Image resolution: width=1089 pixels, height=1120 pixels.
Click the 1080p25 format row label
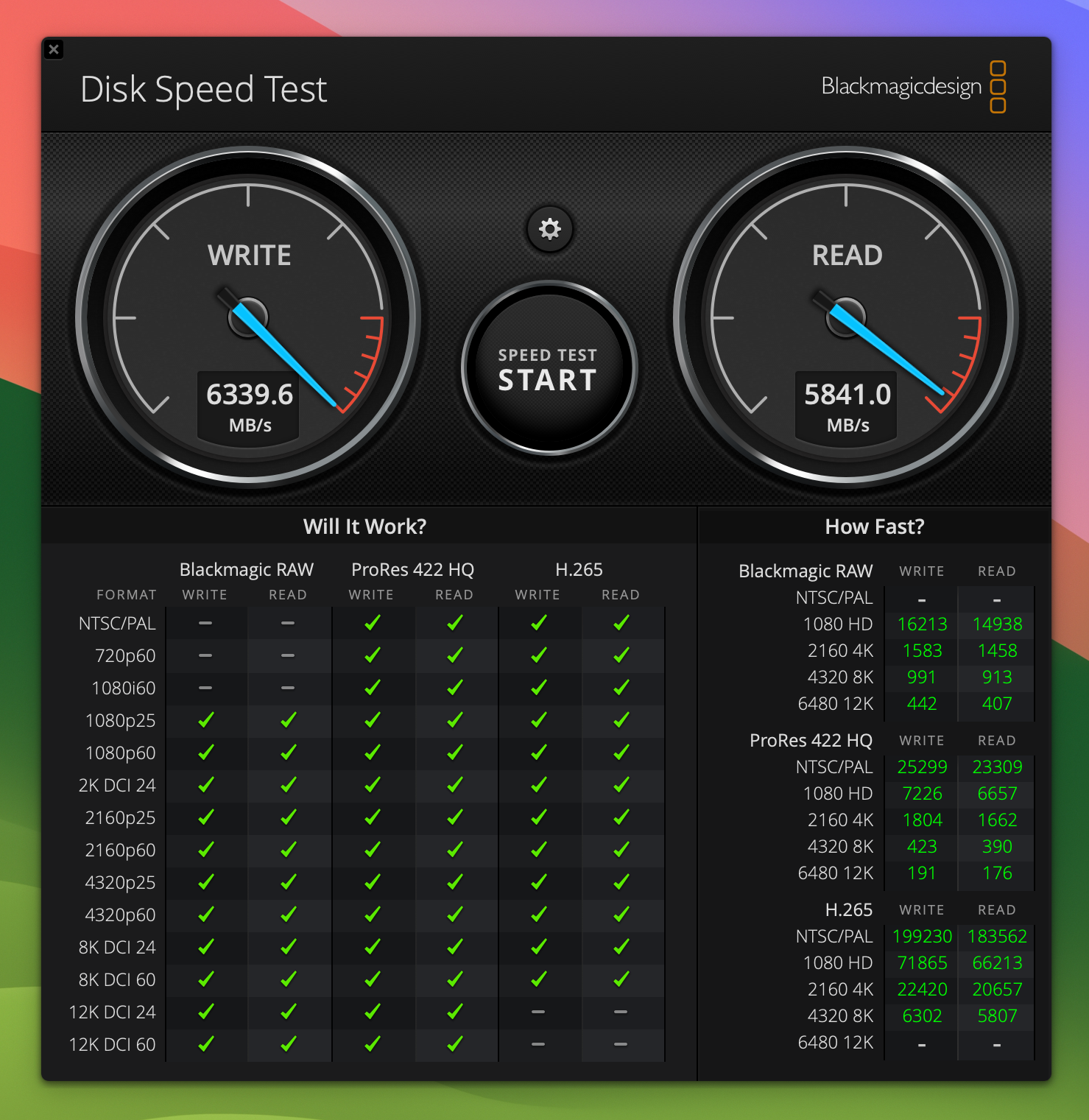[x=121, y=720]
